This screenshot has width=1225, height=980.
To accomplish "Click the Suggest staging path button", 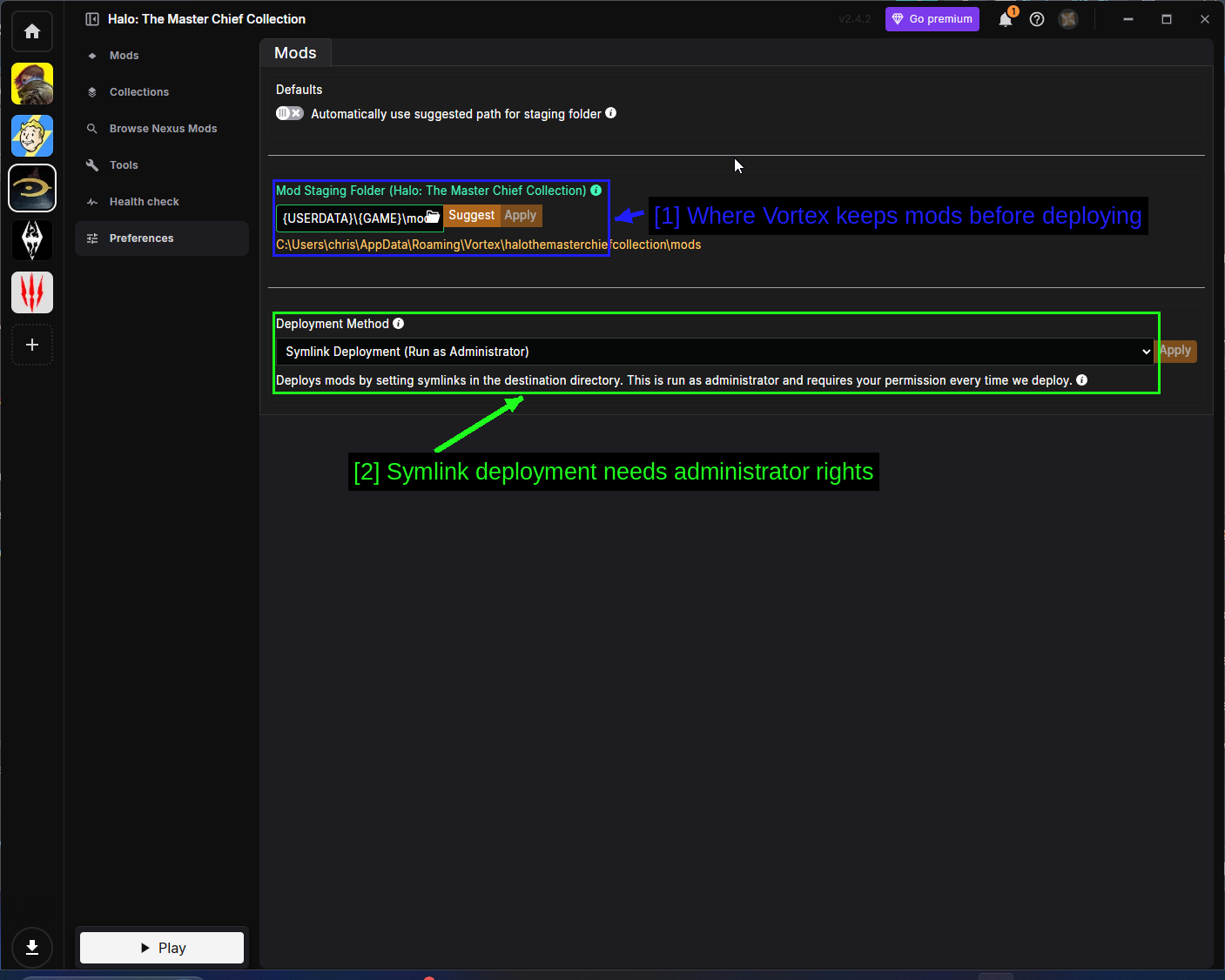I will pyautogui.click(x=471, y=215).
